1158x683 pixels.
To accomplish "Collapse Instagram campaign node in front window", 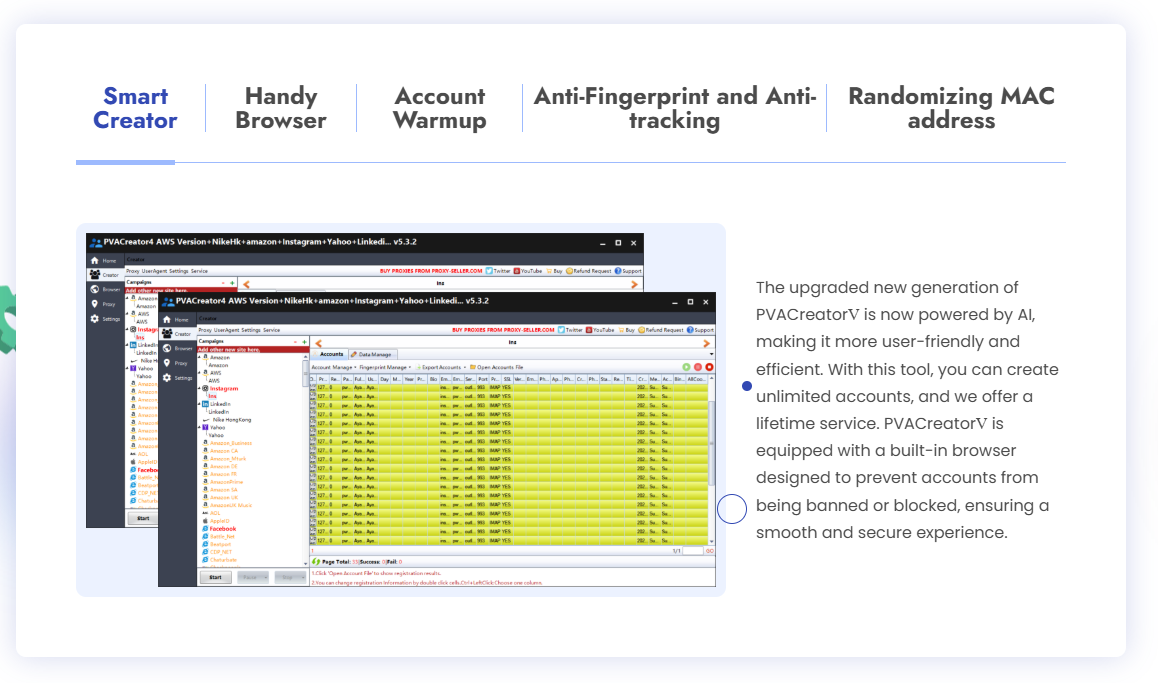I will click(x=199, y=388).
